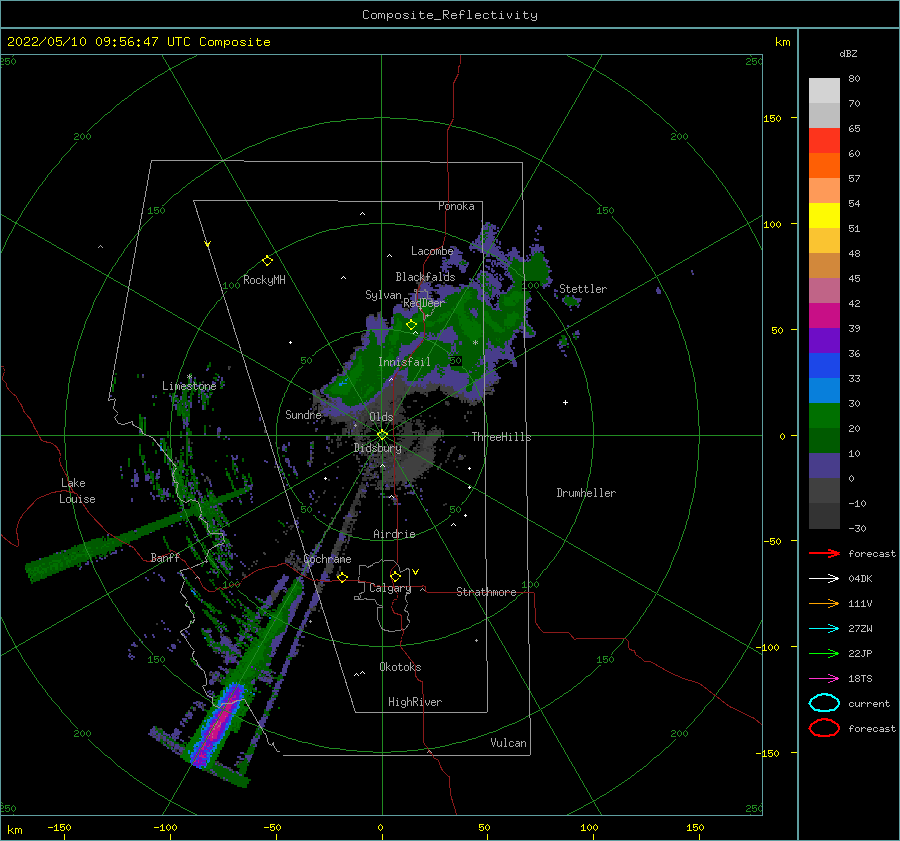Screen dimensions: 900x841
Task: Click the dark gray -30 to -10 swatch
Action: 824,516
